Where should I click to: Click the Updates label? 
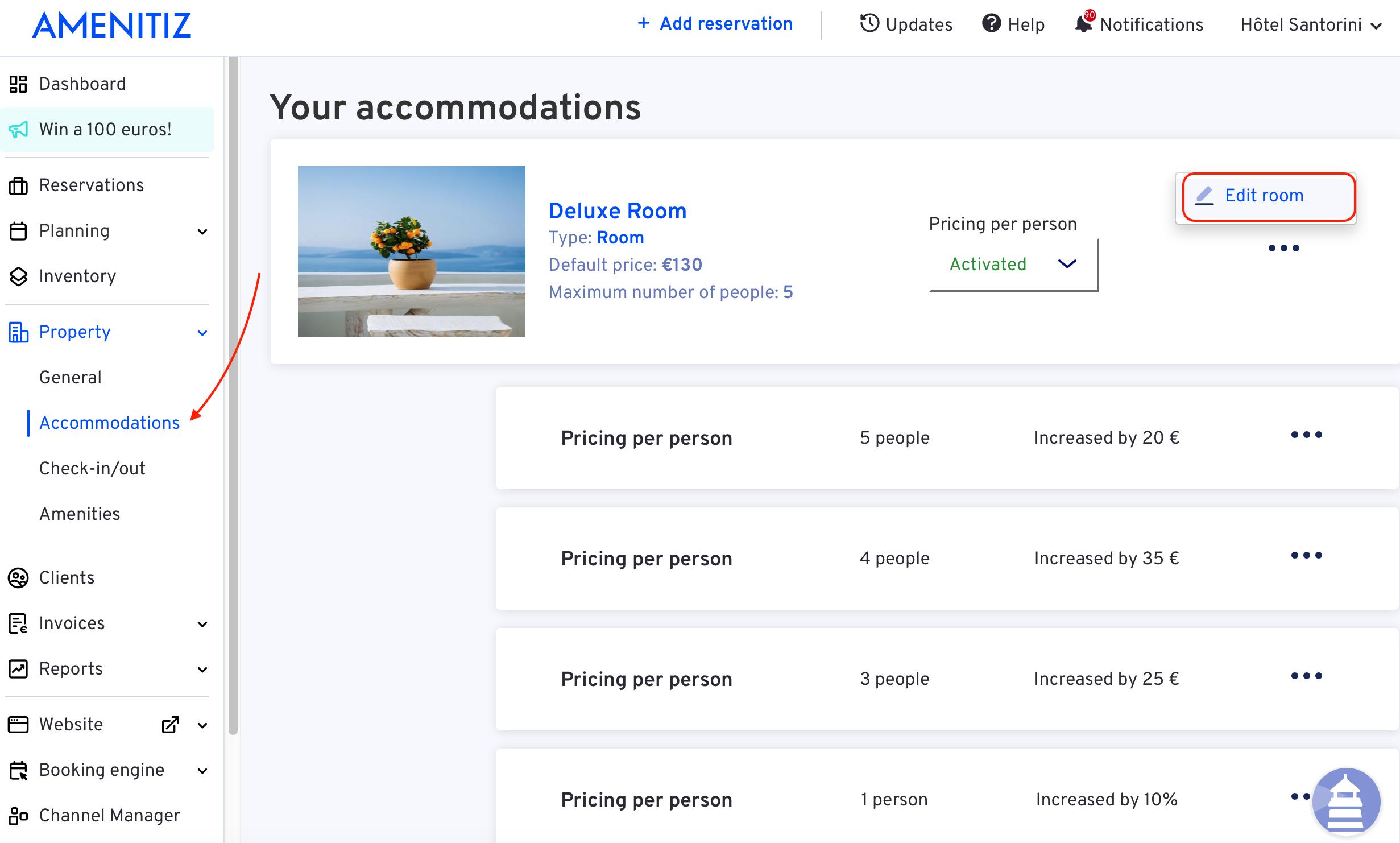[x=919, y=24]
